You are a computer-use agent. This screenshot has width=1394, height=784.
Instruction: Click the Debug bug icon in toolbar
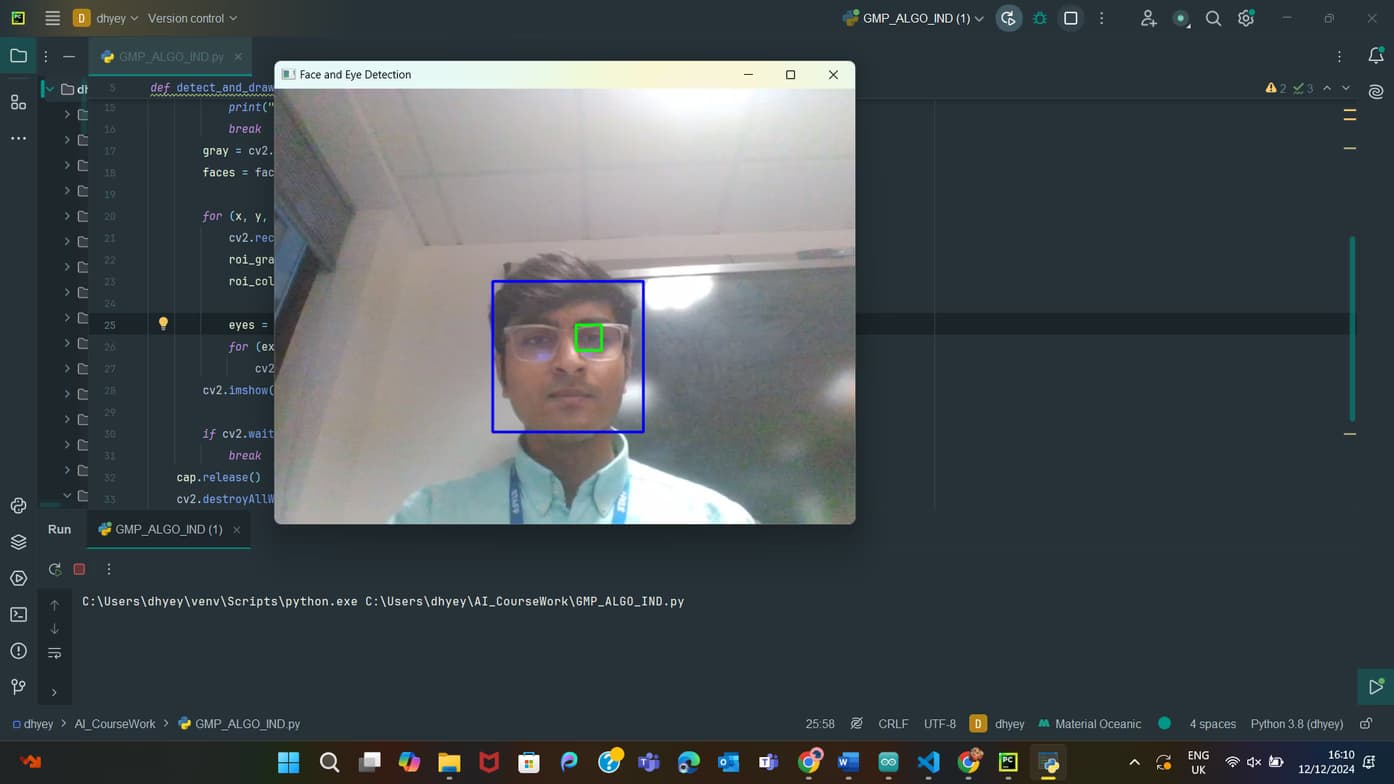[x=1040, y=18]
